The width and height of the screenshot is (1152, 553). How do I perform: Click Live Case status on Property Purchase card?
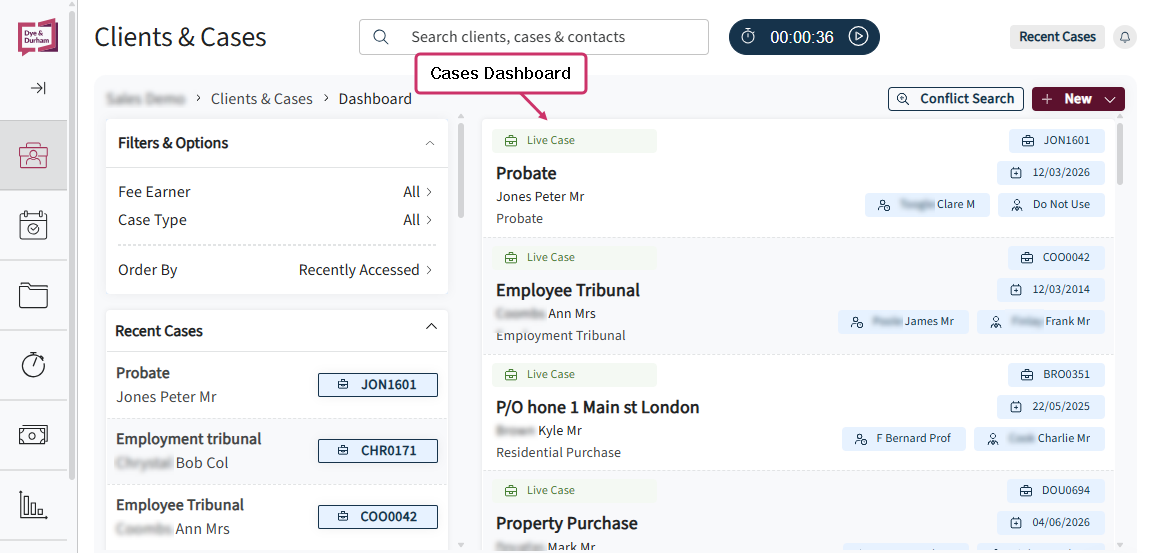pyautogui.click(x=575, y=490)
